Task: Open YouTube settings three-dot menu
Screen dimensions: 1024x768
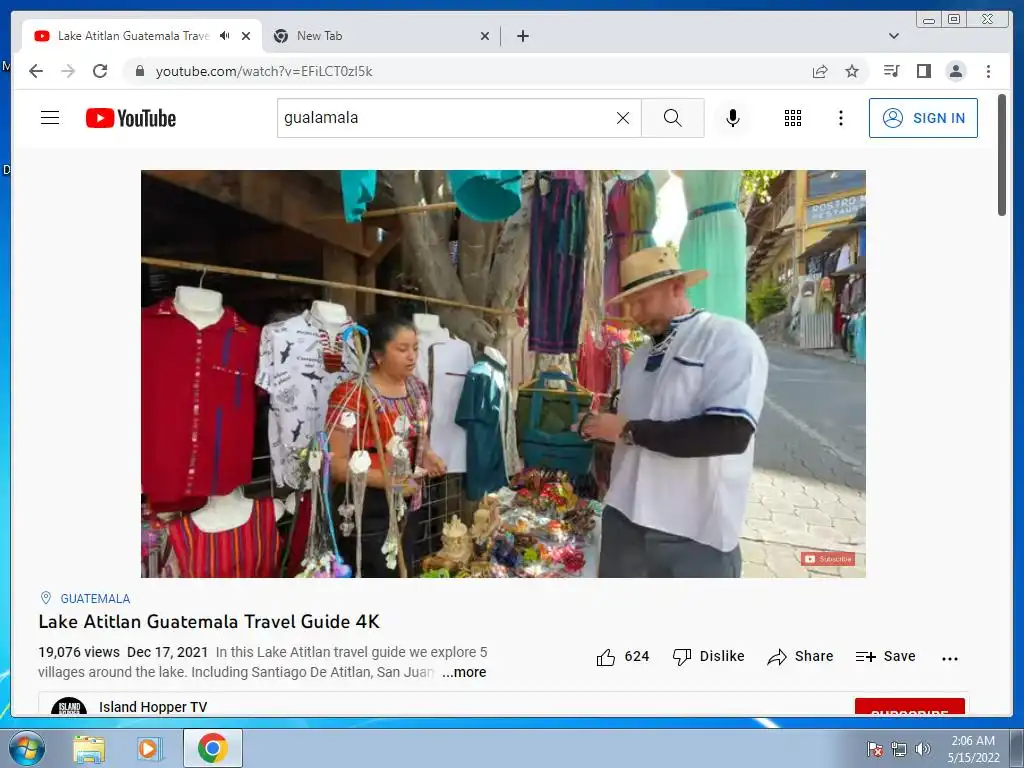Action: pyautogui.click(x=840, y=118)
